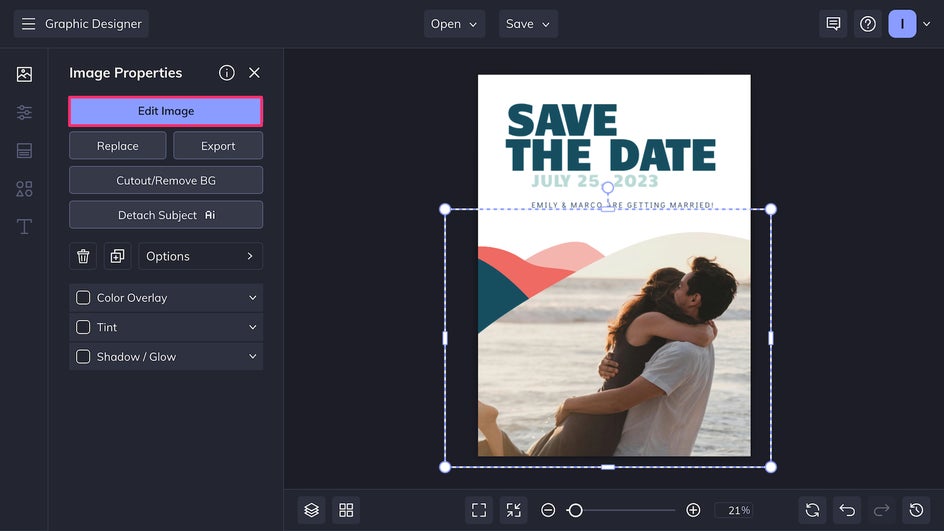The height and width of the screenshot is (531, 944).
Task: Click the zoom in plus icon
Action: 693,510
